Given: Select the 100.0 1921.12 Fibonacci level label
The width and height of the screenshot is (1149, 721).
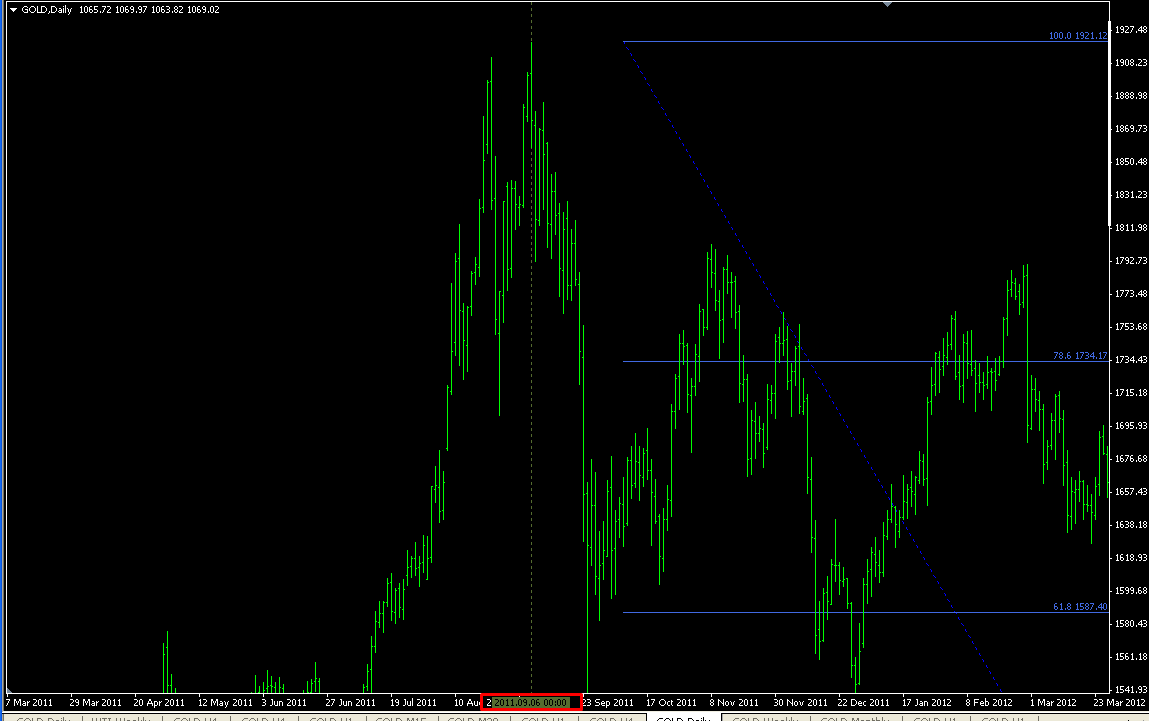Looking at the screenshot, I should point(1078,36).
